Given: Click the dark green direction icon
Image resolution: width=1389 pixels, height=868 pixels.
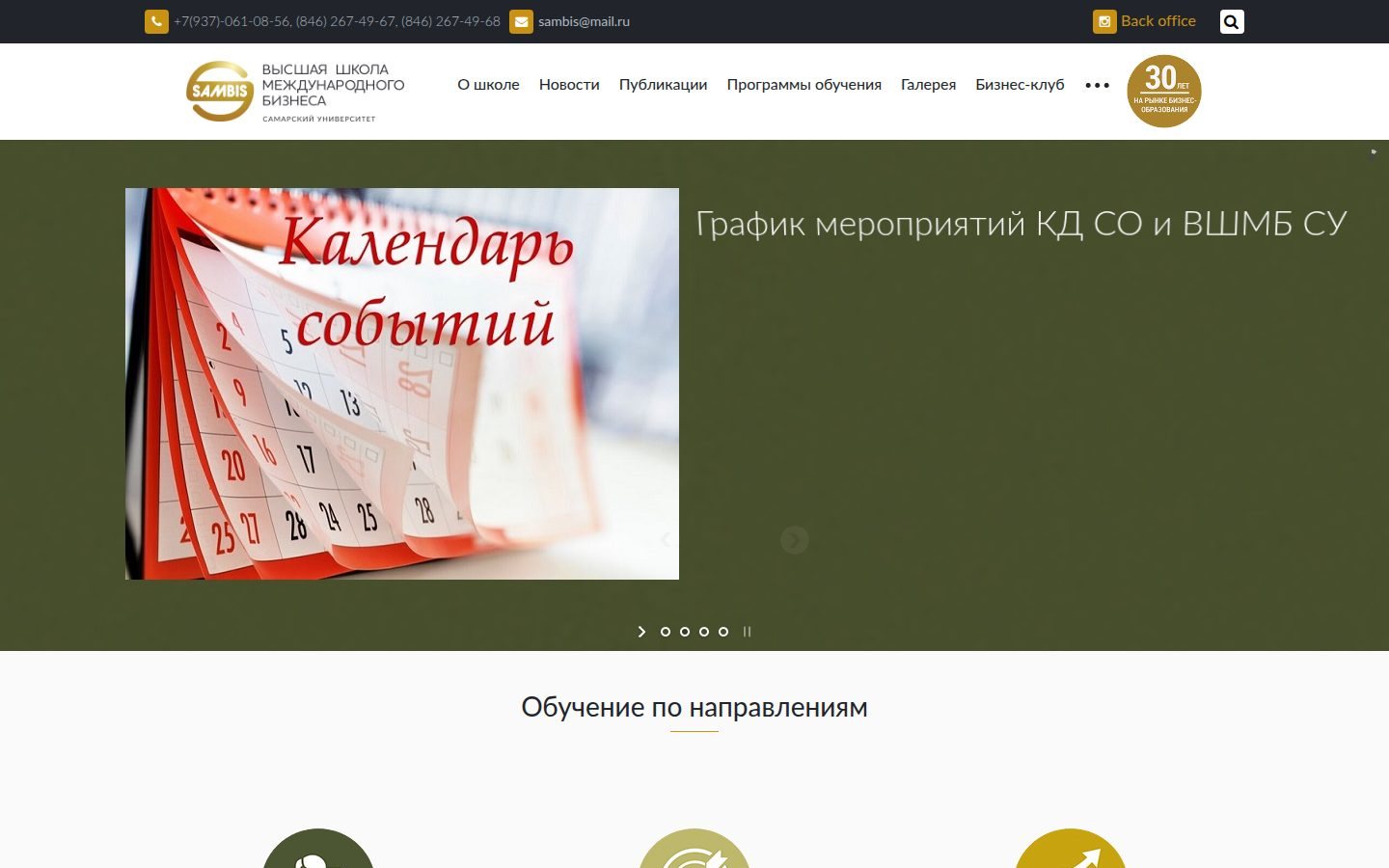Looking at the screenshot, I should (318, 849).
